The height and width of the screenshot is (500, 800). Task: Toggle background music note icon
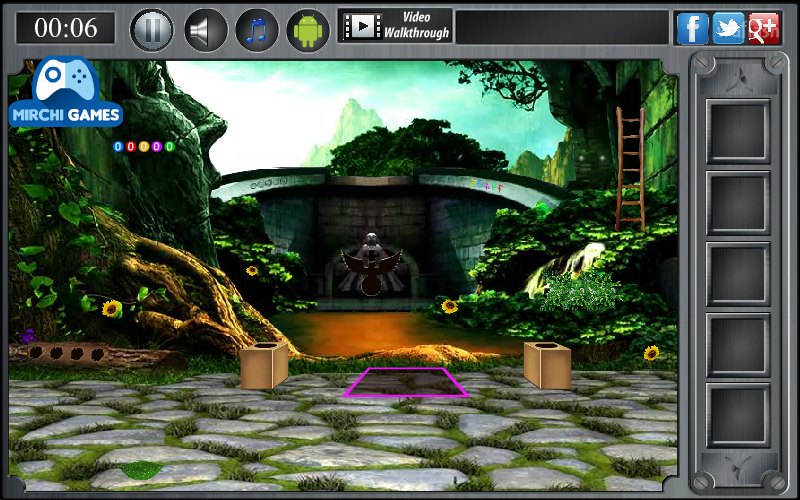pyautogui.click(x=257, y=30)
